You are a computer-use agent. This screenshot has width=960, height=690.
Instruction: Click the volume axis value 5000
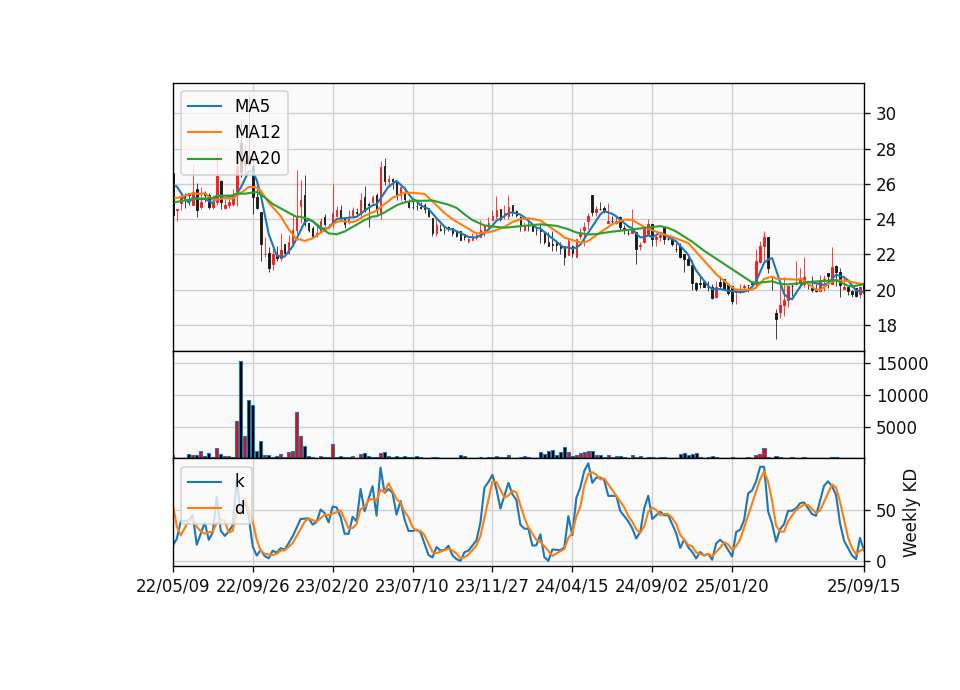[896, 427]
